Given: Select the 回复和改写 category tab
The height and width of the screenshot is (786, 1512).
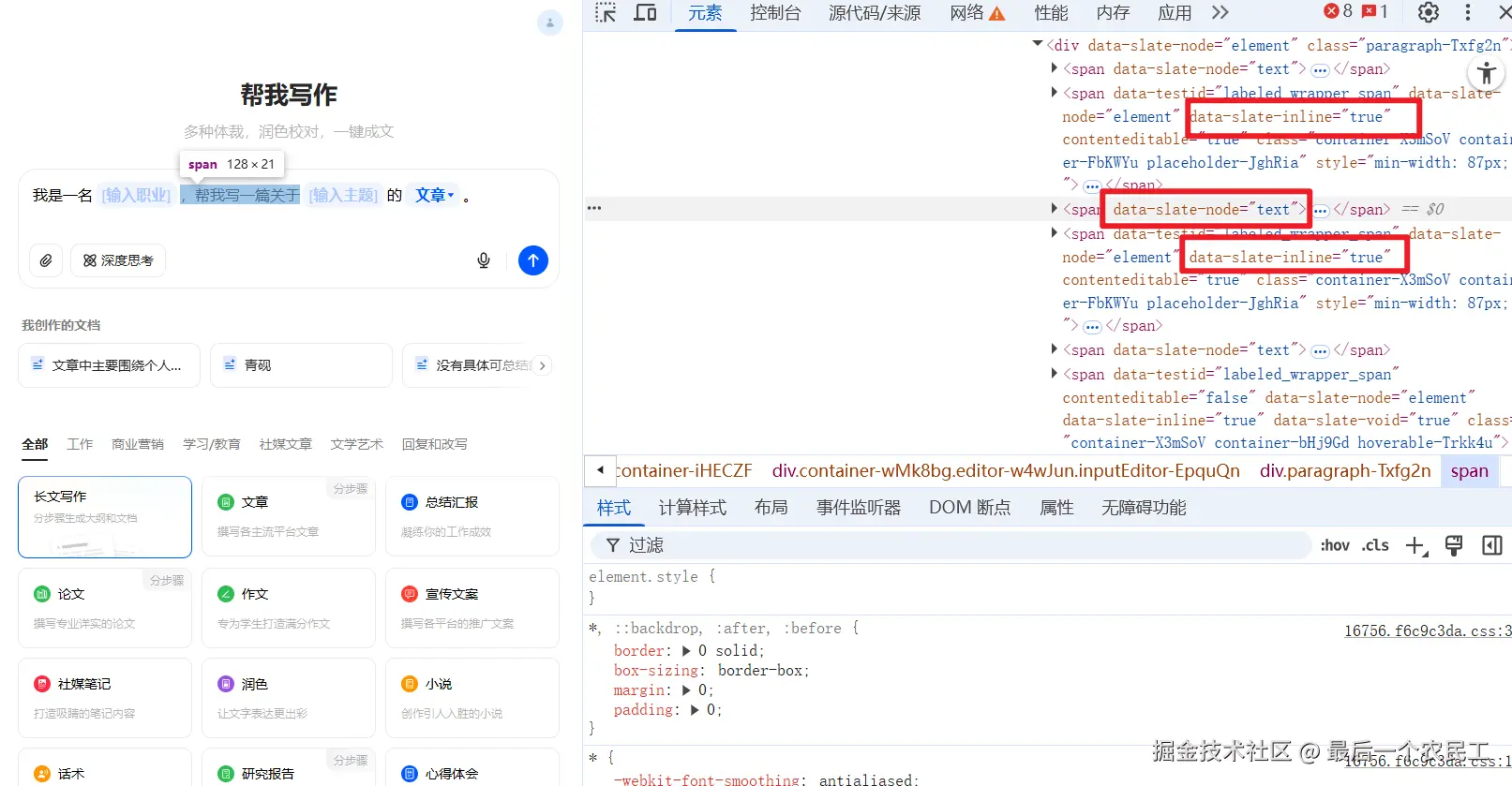Looking at the screenshot, I should click(435, 444).
